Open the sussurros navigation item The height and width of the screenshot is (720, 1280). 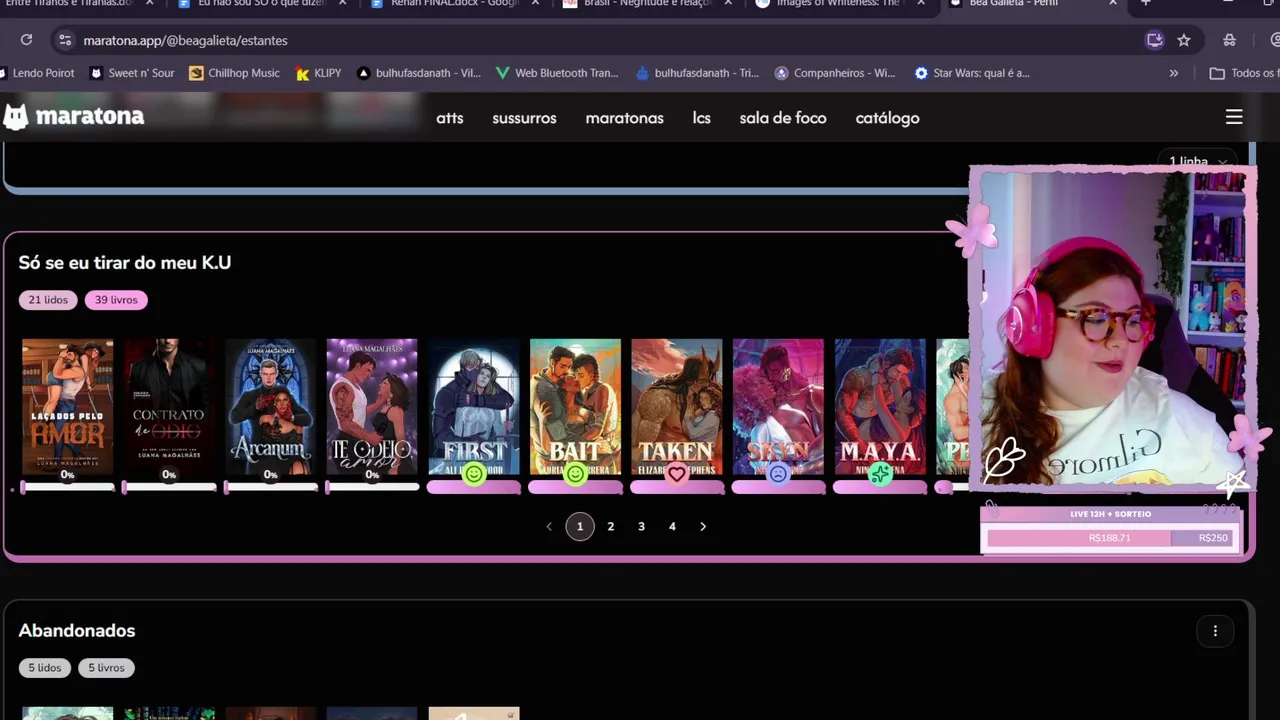[x=524, y=118]
